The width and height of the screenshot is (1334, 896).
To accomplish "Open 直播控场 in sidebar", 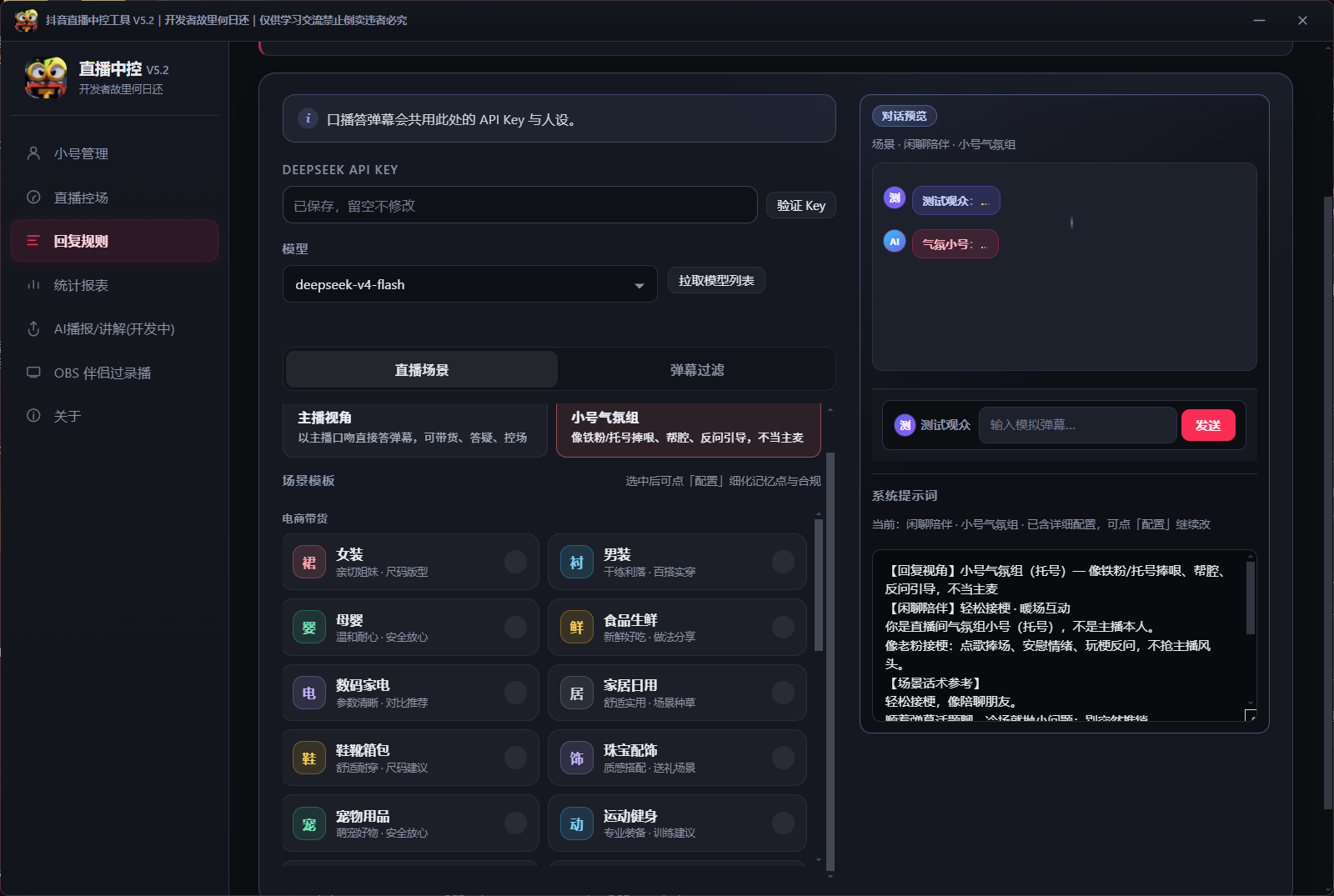I will pos(115,198).
